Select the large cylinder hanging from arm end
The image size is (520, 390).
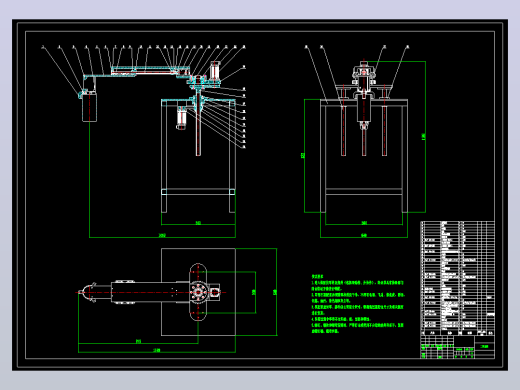[x=90, y=107]
